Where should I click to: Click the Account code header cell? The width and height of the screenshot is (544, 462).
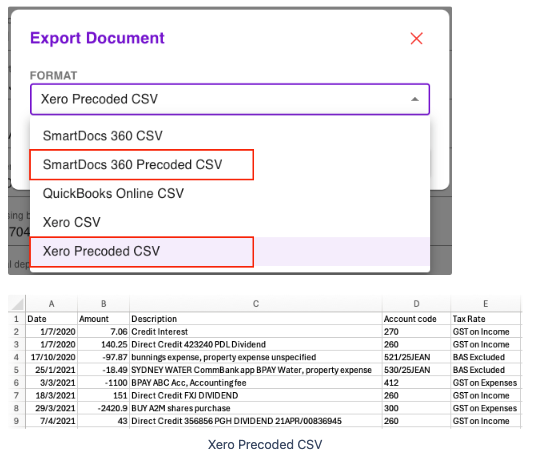[416, 319]
